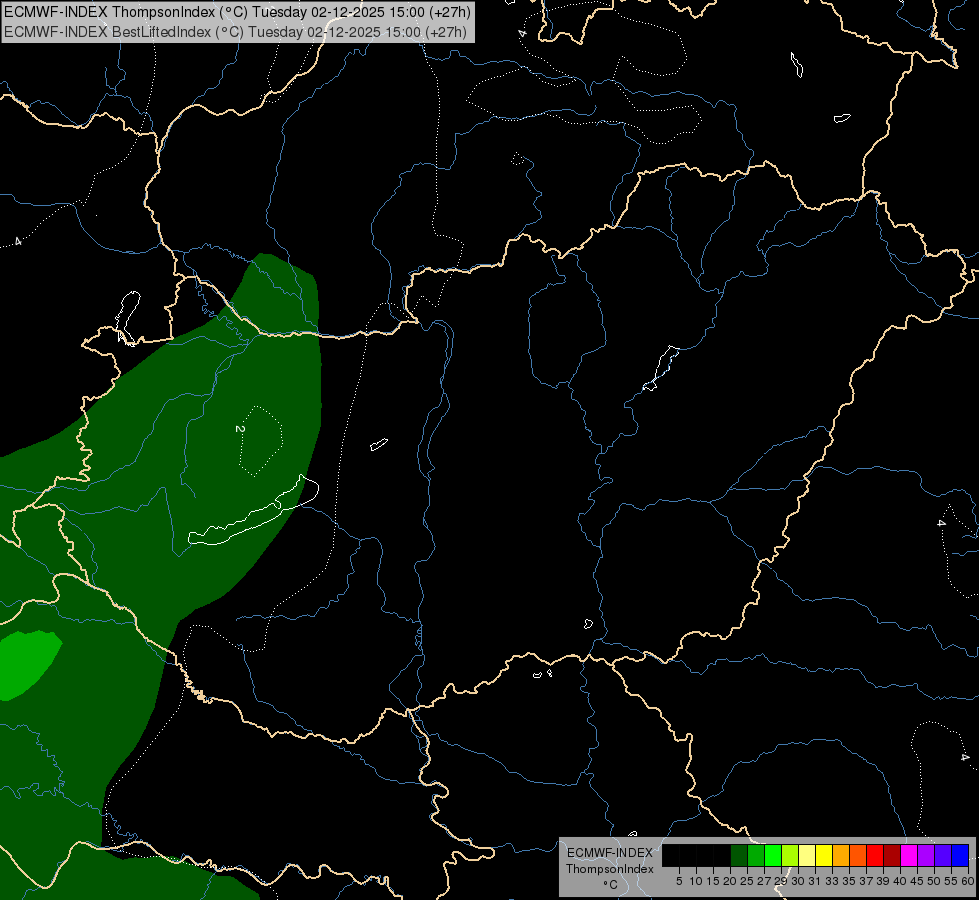Select the bright green 27–29 legend swatch
This screenshot has width=979, height=900.
773,855
